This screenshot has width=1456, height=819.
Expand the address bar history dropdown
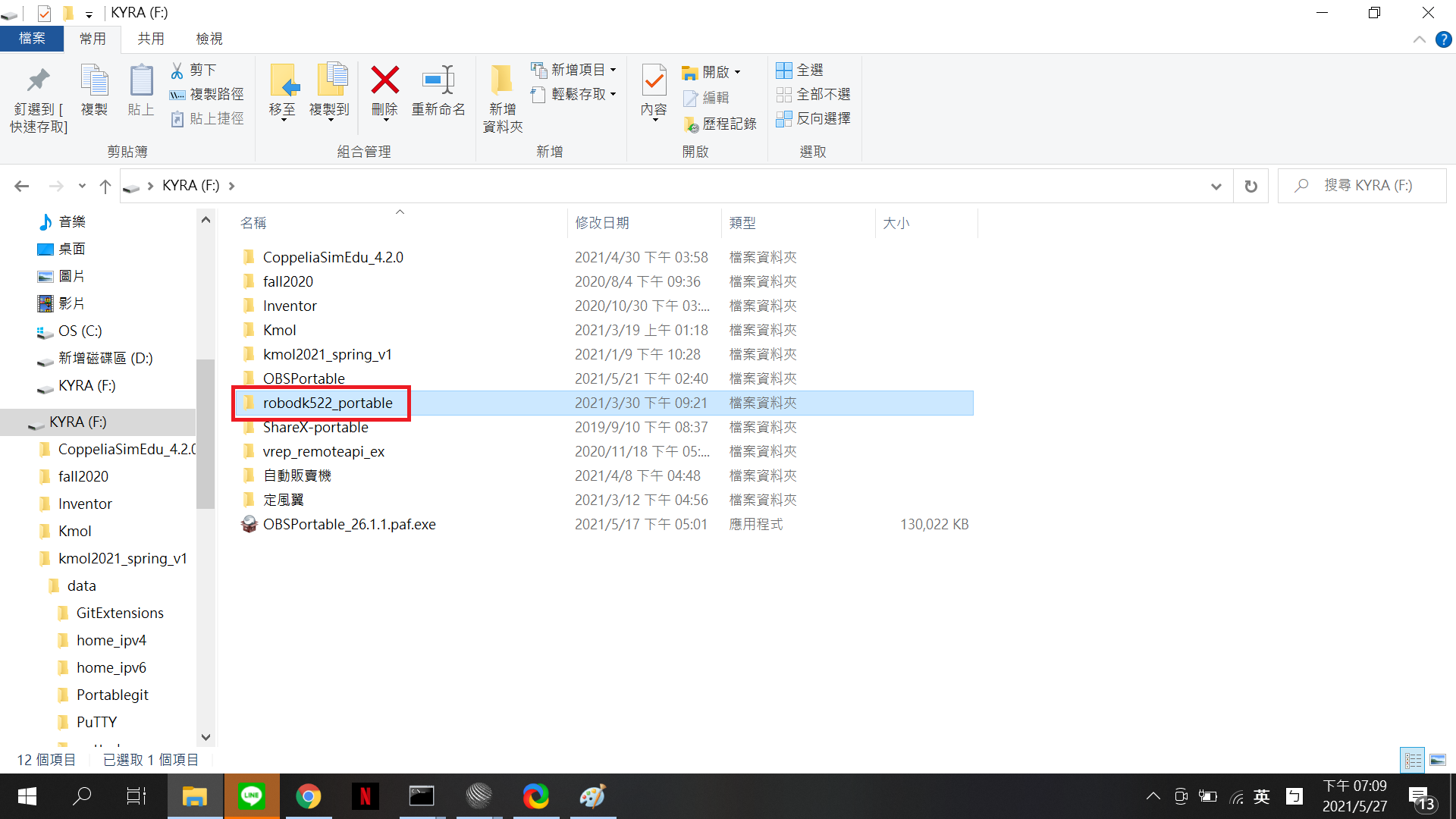click(1216, 186)
